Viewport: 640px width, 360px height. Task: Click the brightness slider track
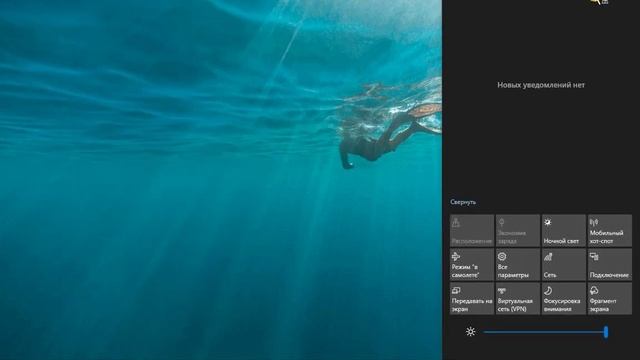click(x=545, y=332)
